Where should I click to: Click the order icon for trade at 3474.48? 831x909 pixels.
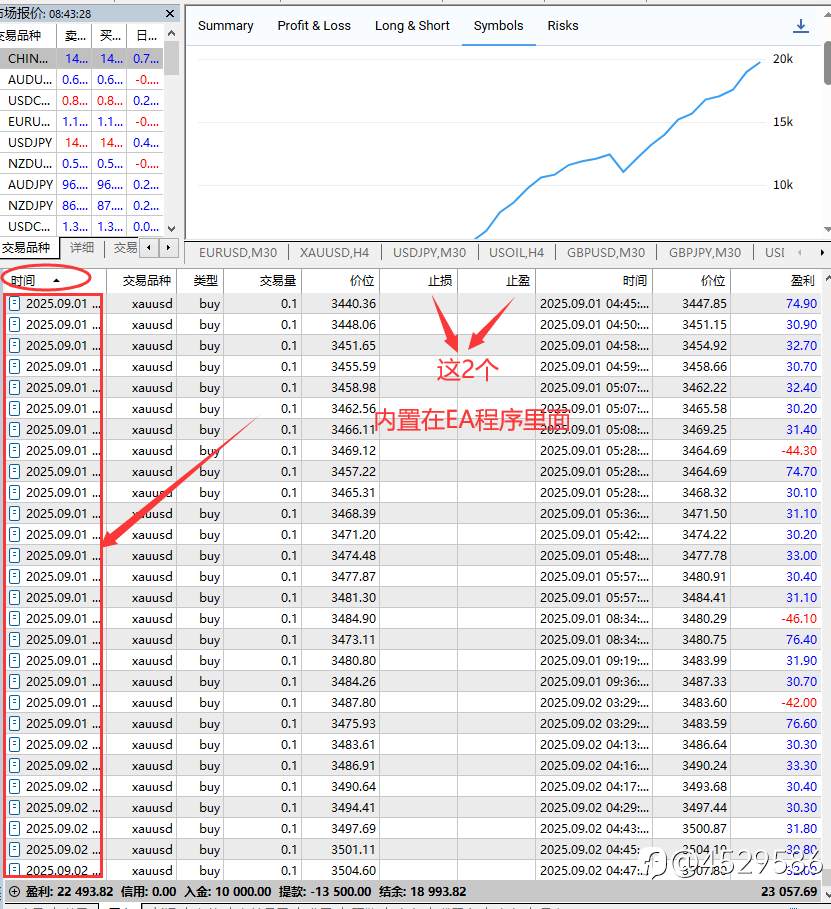pos(15,555)
